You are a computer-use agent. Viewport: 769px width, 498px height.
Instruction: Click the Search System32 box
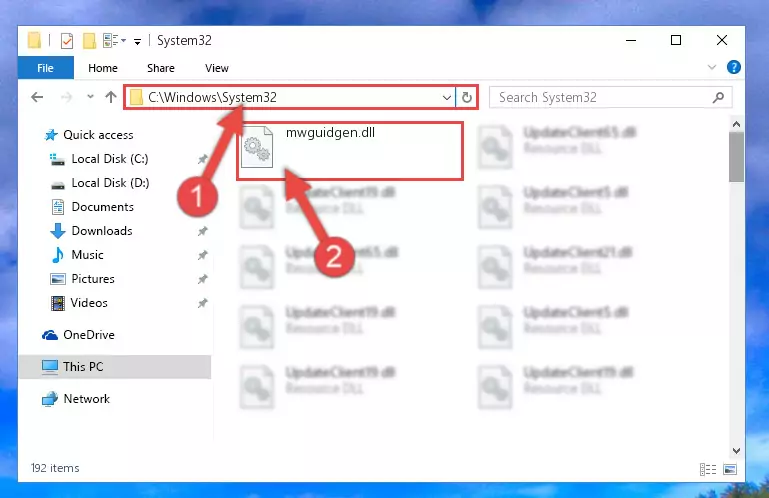pos(611,97)
